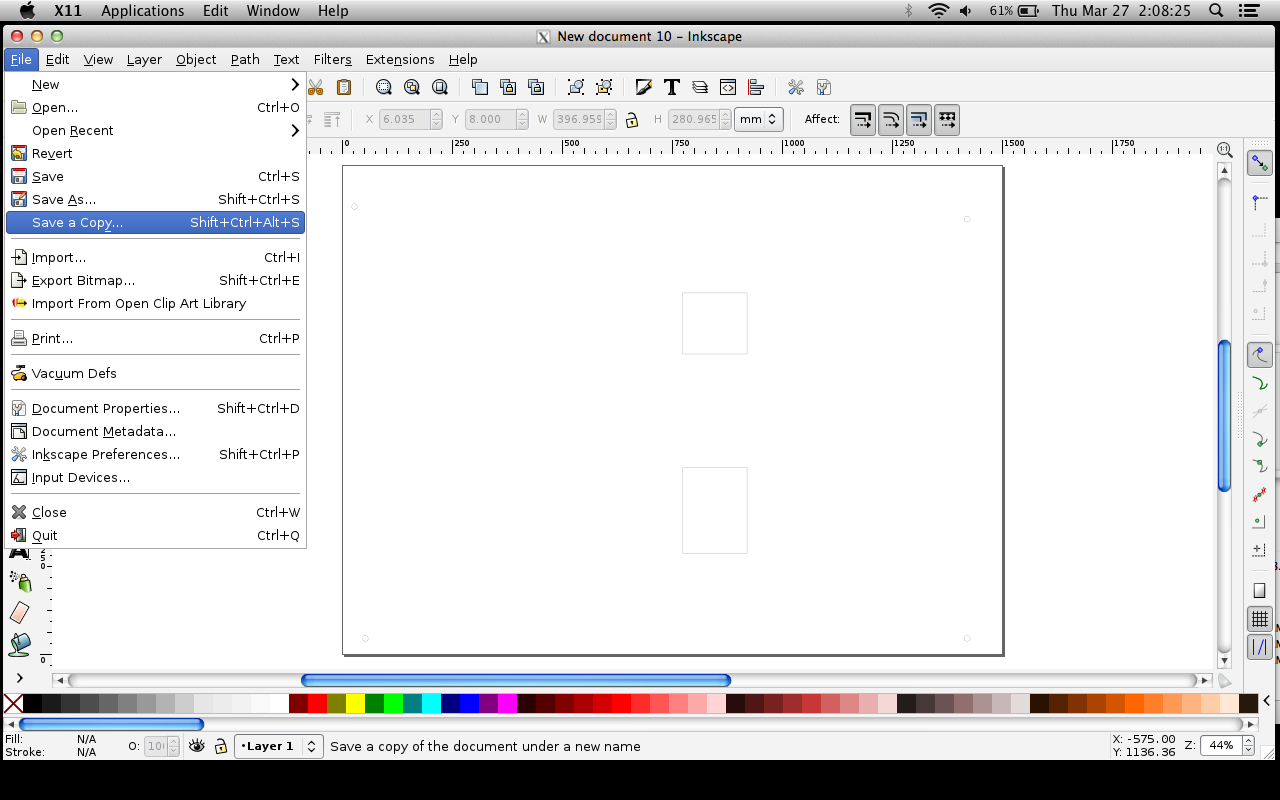Open the Align and Distribute icon

pyautogui.click(x=756, y=87)
